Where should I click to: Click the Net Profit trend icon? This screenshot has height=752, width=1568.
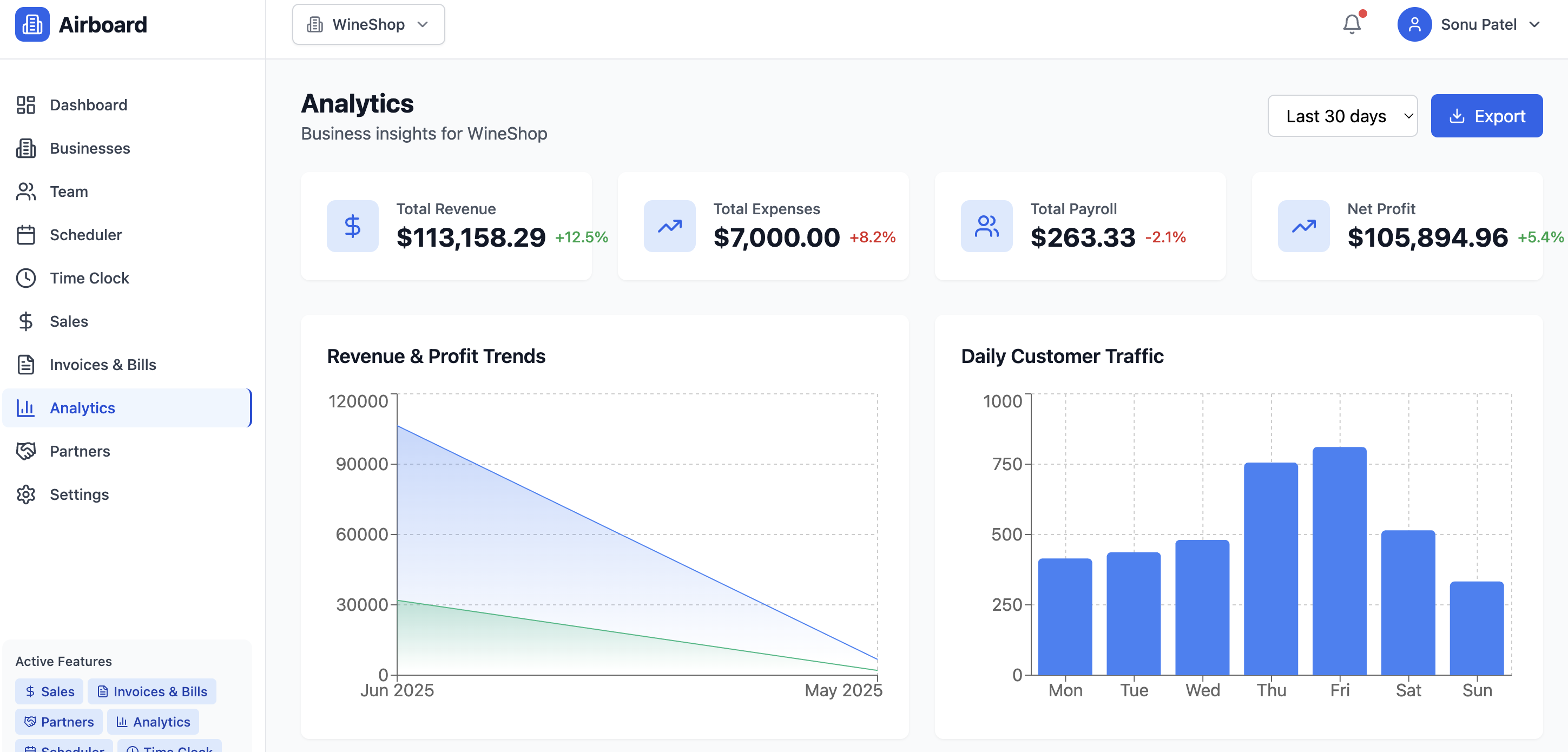[x=1303, y=226]
